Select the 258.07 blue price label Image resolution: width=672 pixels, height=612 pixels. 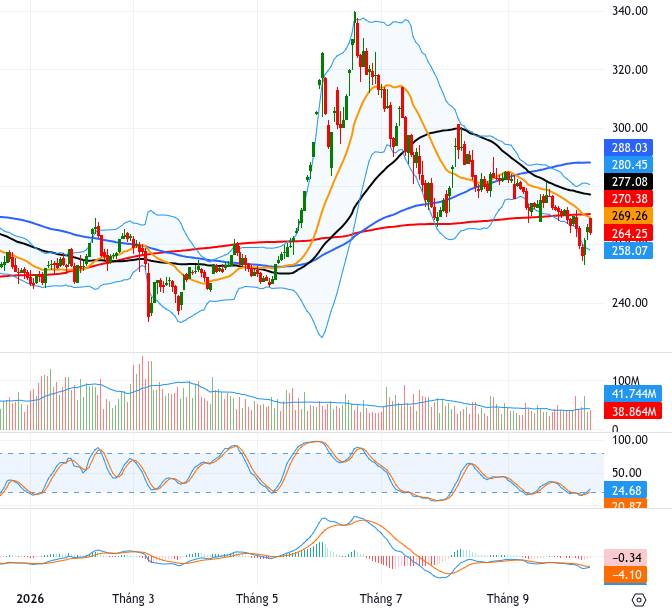click(x=628, y=250)
